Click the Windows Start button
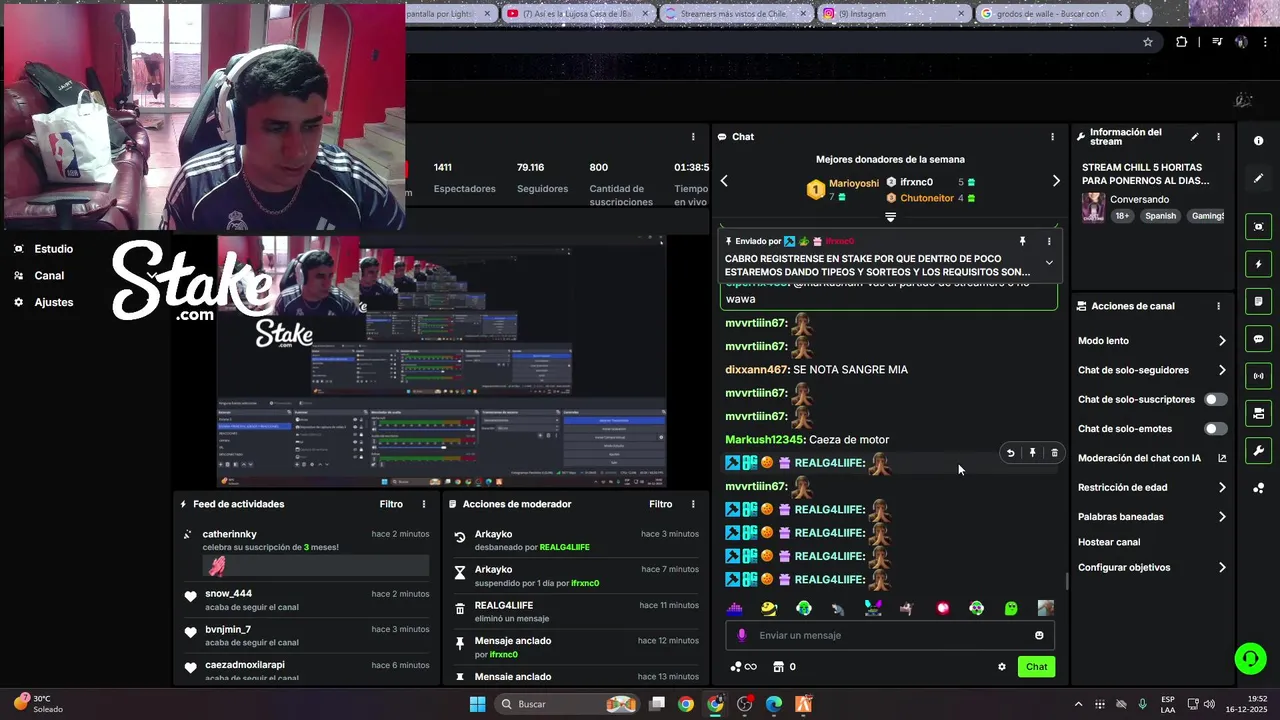The image size is (1280, 720). tap(477, 704)
